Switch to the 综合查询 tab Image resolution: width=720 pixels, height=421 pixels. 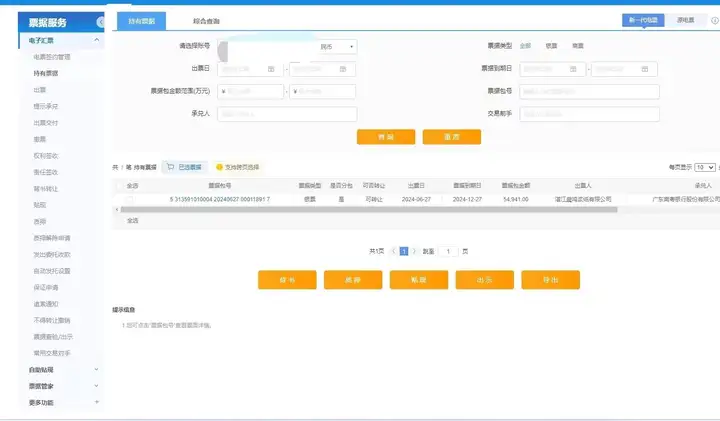[206, 21]
